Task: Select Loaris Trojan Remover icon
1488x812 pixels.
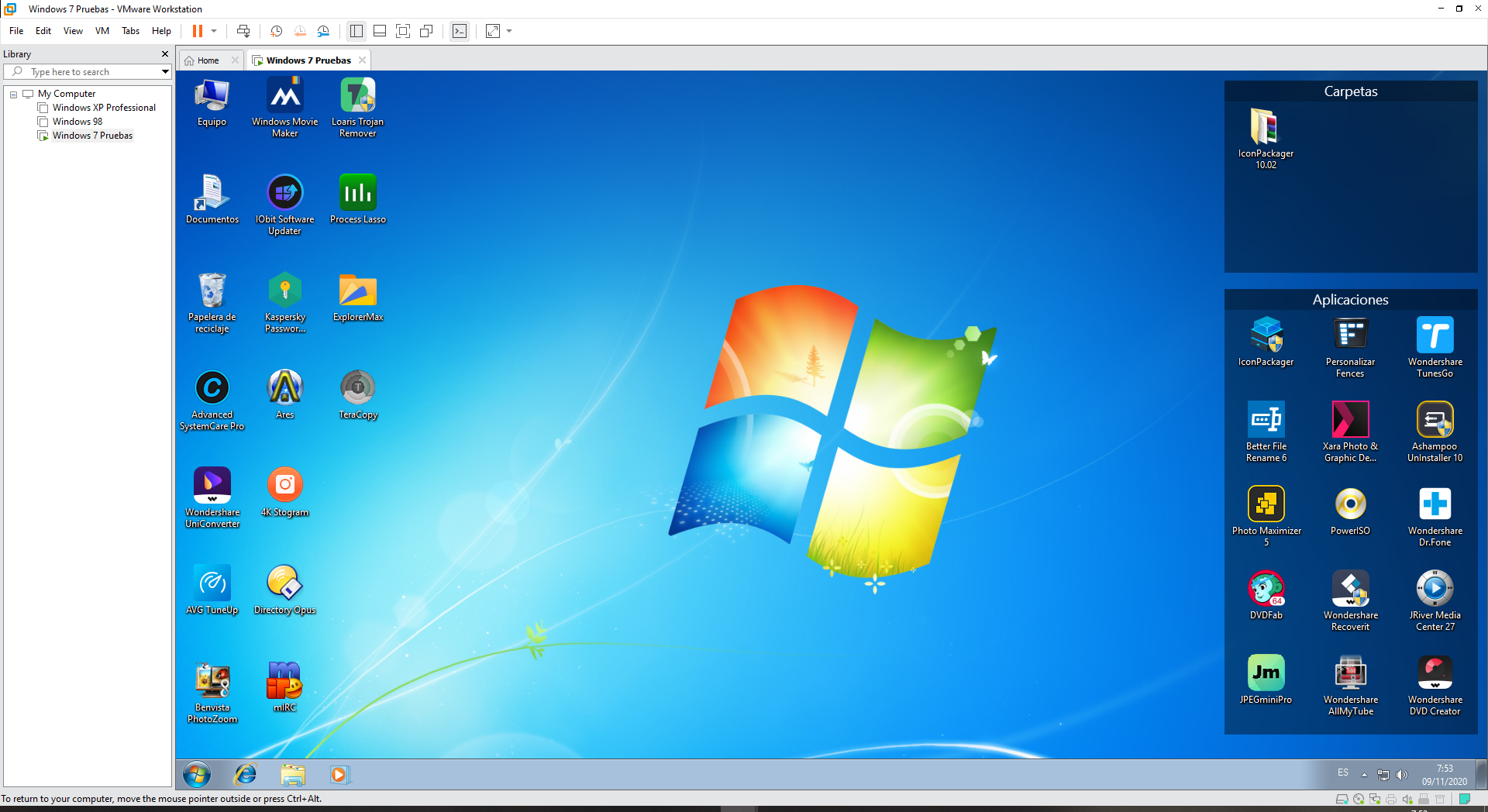Action: click(357, 108)
